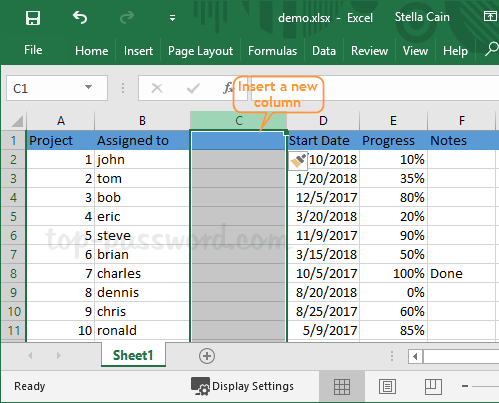Click the Tell Me search magnifier icon

click(492, 49)
